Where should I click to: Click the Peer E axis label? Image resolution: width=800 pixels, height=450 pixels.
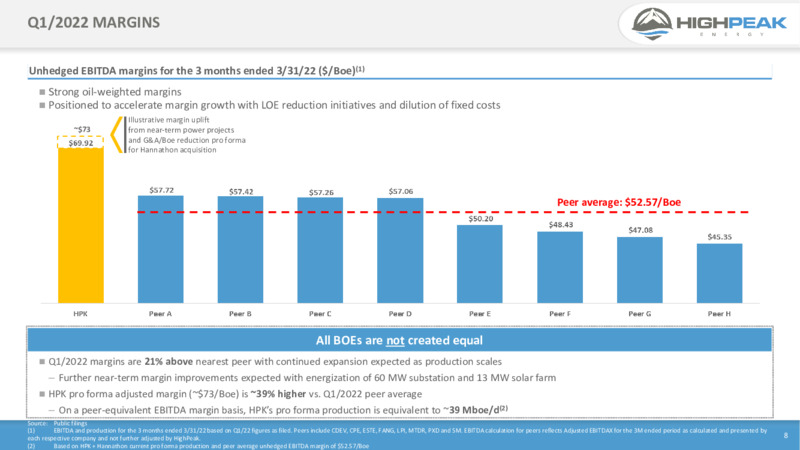(480, 314)
